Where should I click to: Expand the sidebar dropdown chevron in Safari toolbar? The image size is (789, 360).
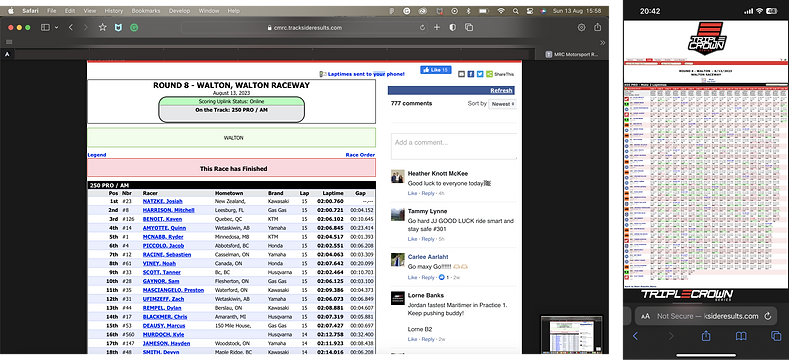click(x=56, y=28)
